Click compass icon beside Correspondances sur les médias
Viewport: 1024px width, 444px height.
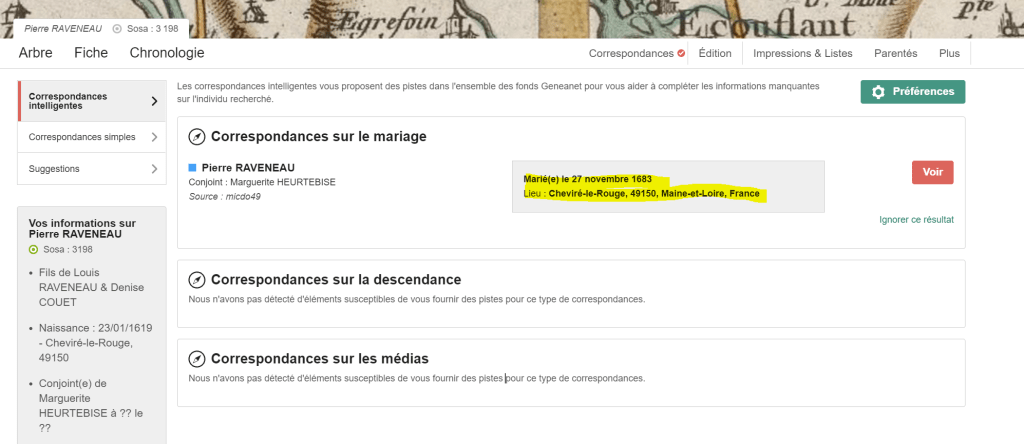[197, 359]
